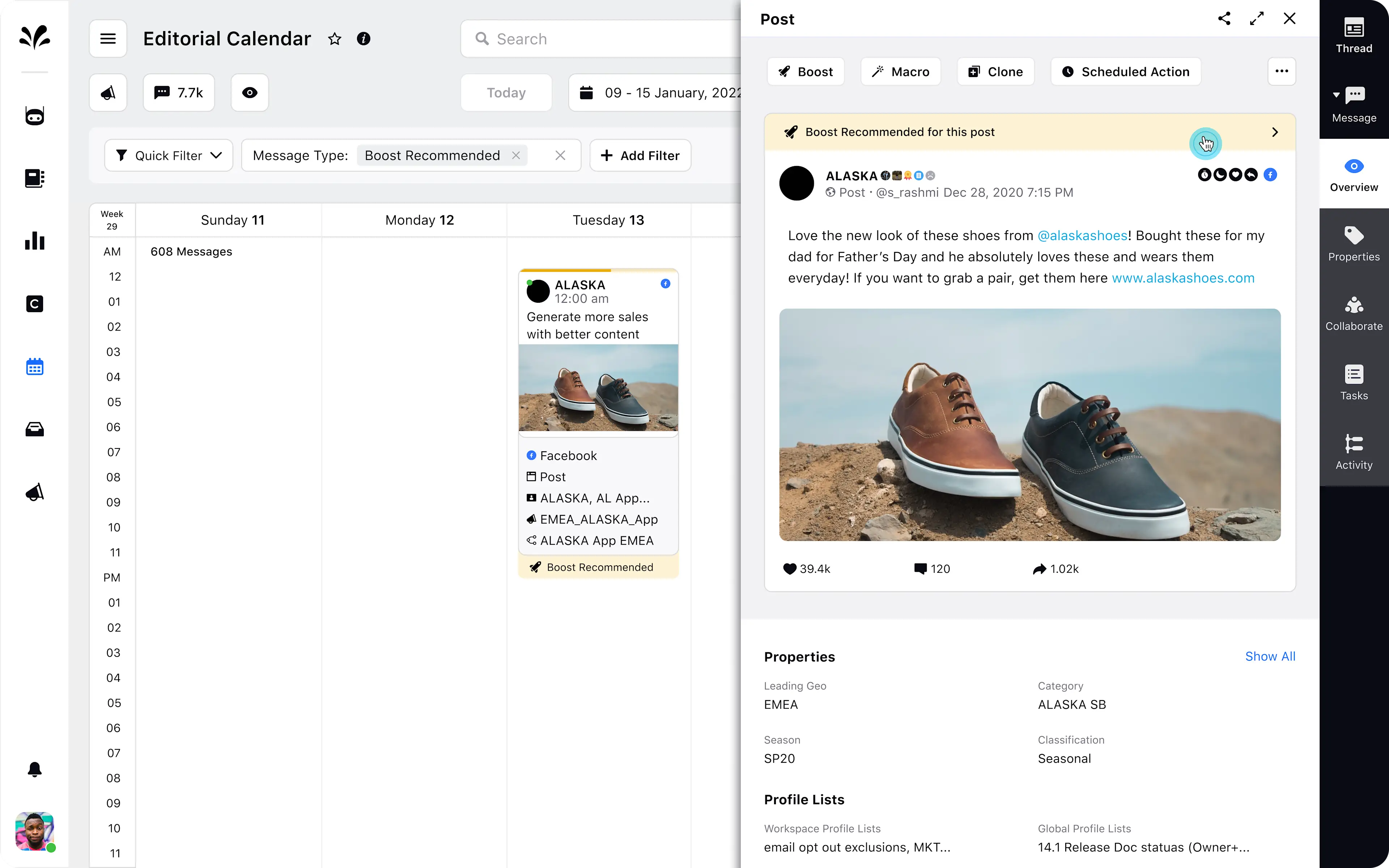This screenshot has width=1389, height=868.
Task: Close the Post panel
Action: (1289, 18)
